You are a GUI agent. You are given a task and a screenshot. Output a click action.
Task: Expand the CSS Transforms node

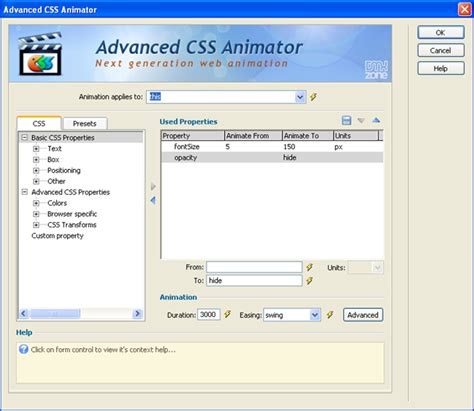click(36, 225)
